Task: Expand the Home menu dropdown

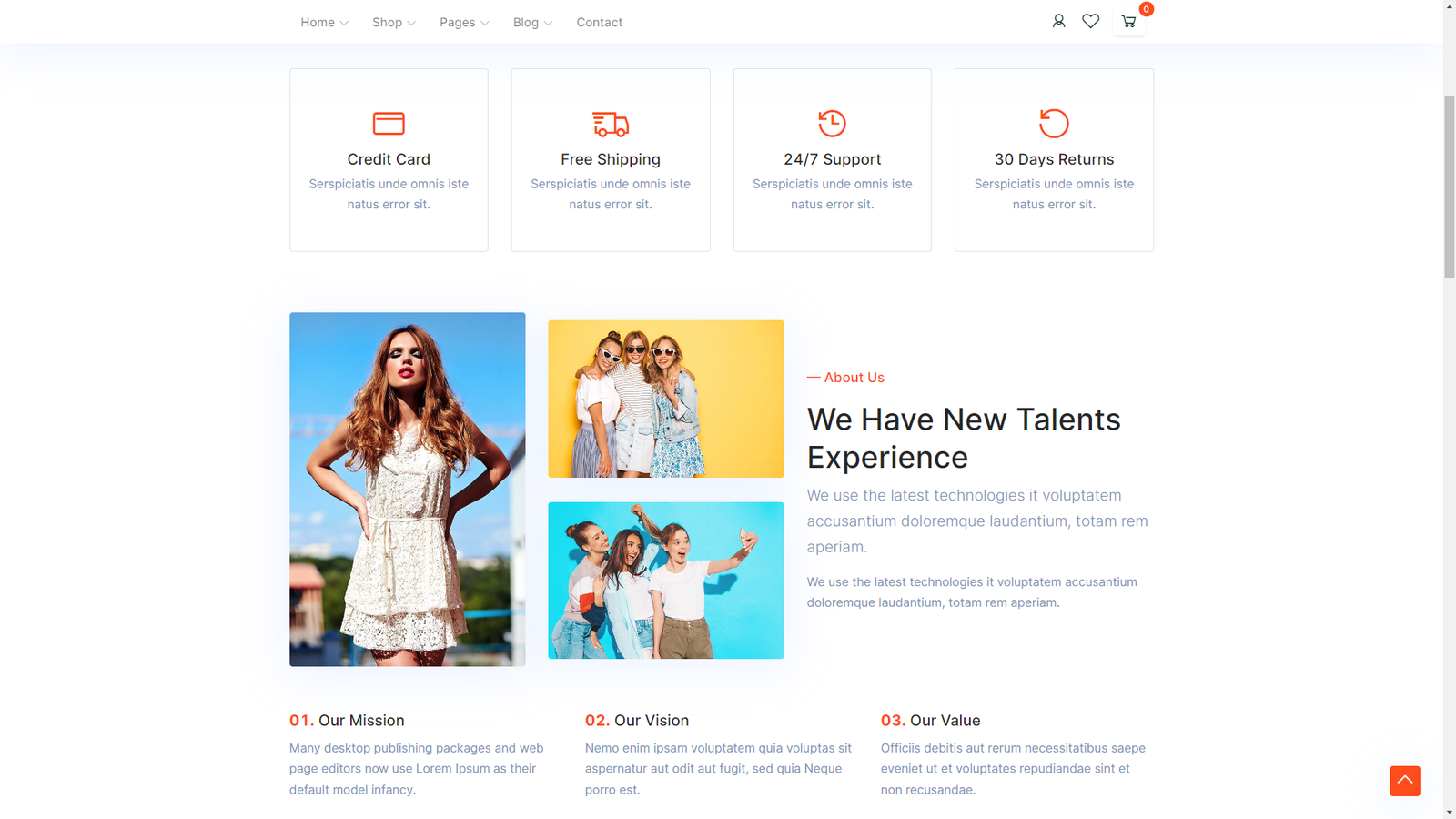Action: click(324, 22)
